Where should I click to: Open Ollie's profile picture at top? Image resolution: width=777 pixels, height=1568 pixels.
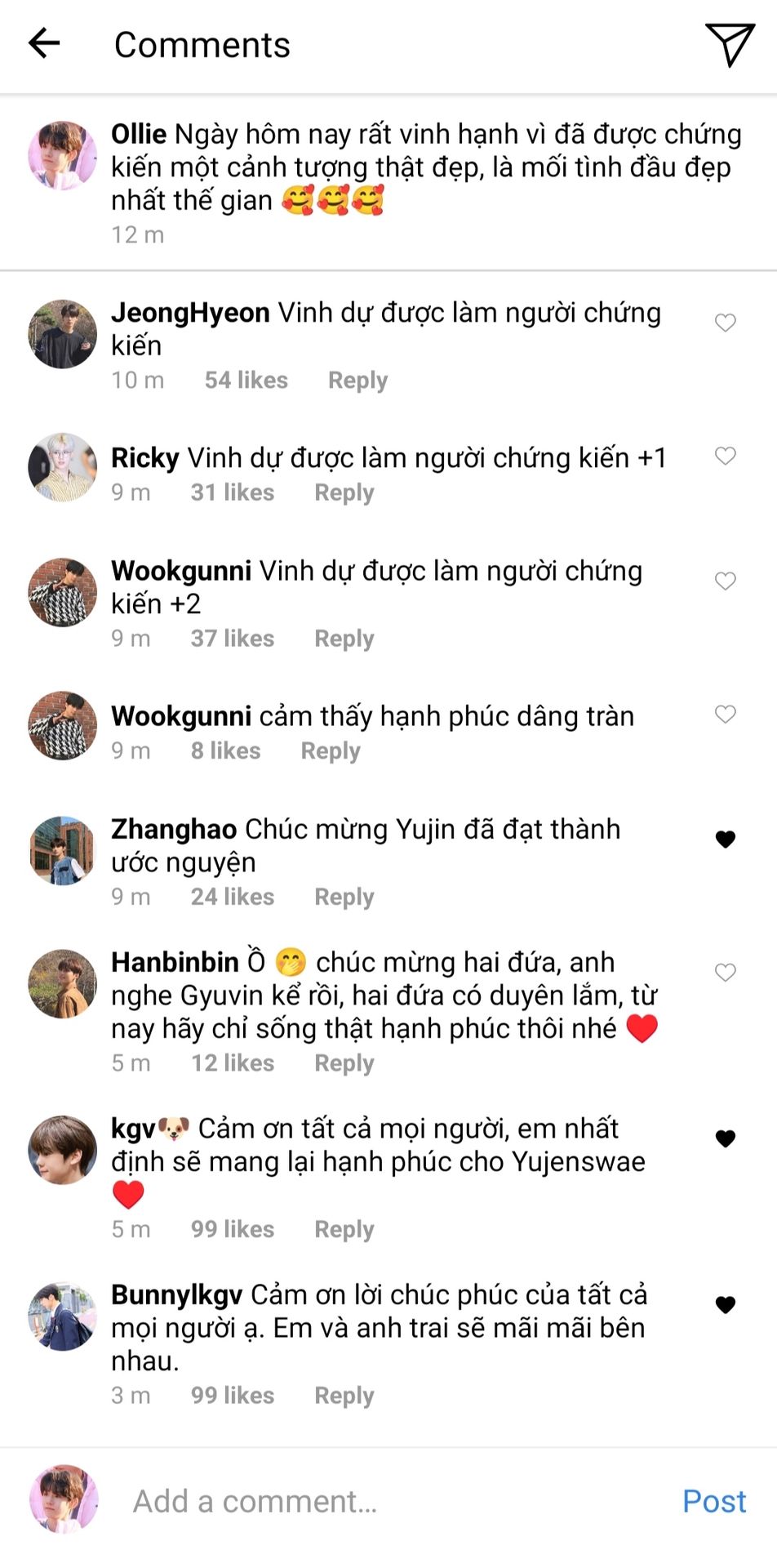pyautogui.click(x=63, y=156)
